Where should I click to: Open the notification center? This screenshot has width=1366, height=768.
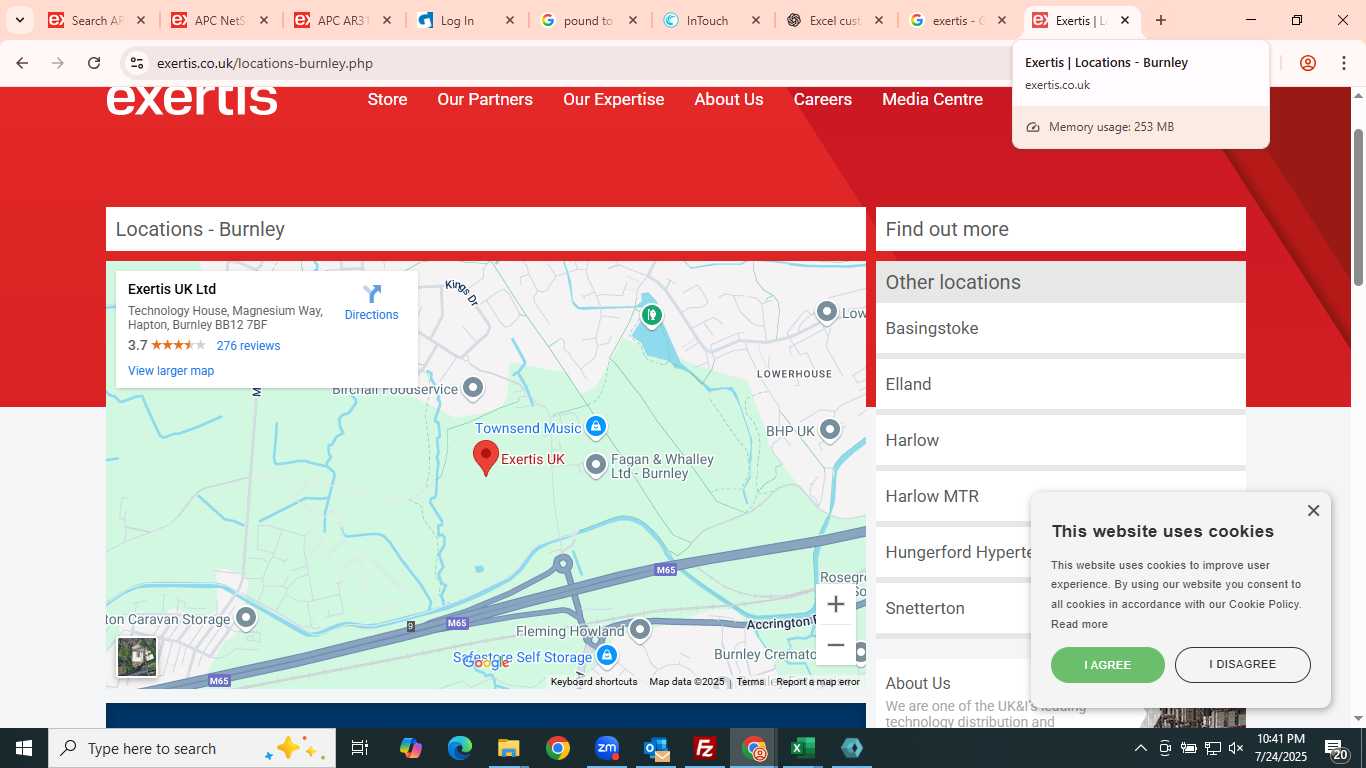pyautogui.click(x=1338, y=748)
